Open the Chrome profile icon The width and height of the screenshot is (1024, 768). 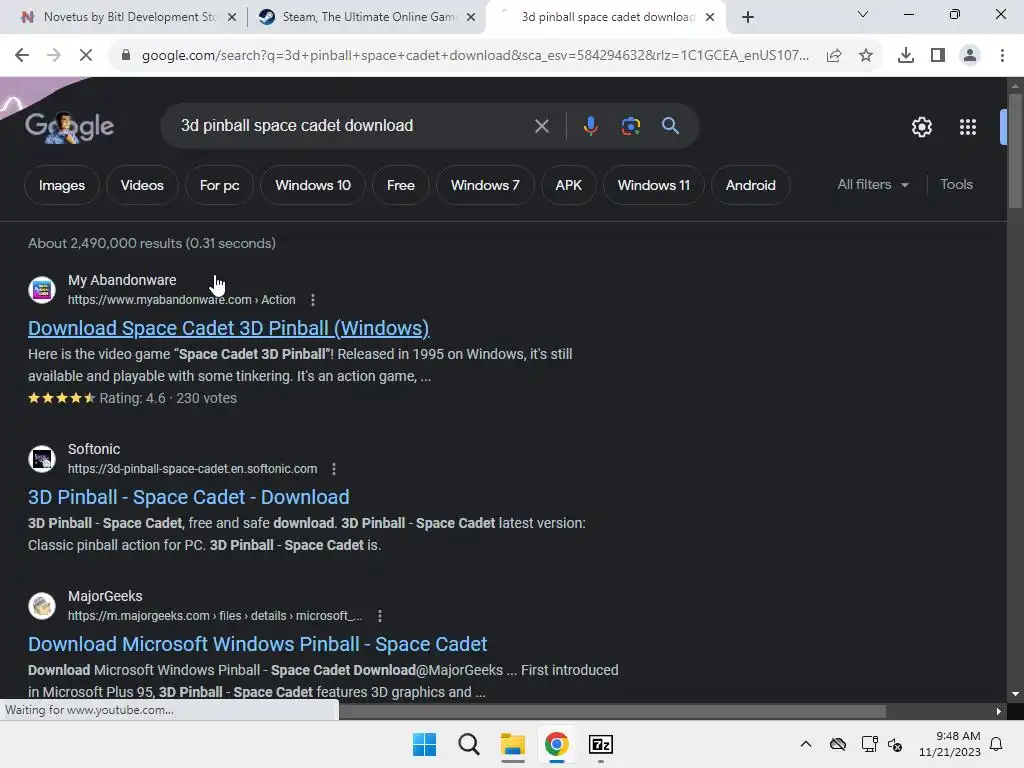[x=970, y=56]
